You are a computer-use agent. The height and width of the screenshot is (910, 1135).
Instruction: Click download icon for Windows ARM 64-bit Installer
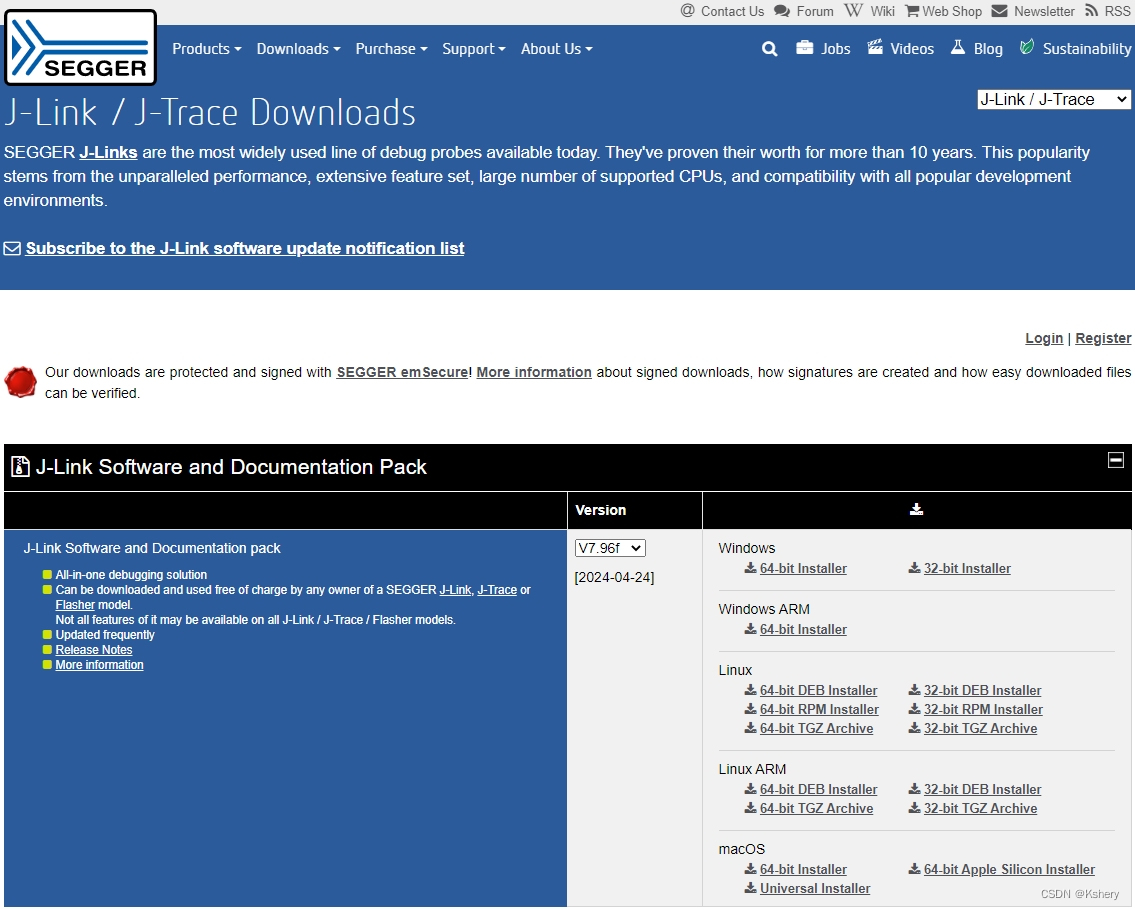[751, 629]
